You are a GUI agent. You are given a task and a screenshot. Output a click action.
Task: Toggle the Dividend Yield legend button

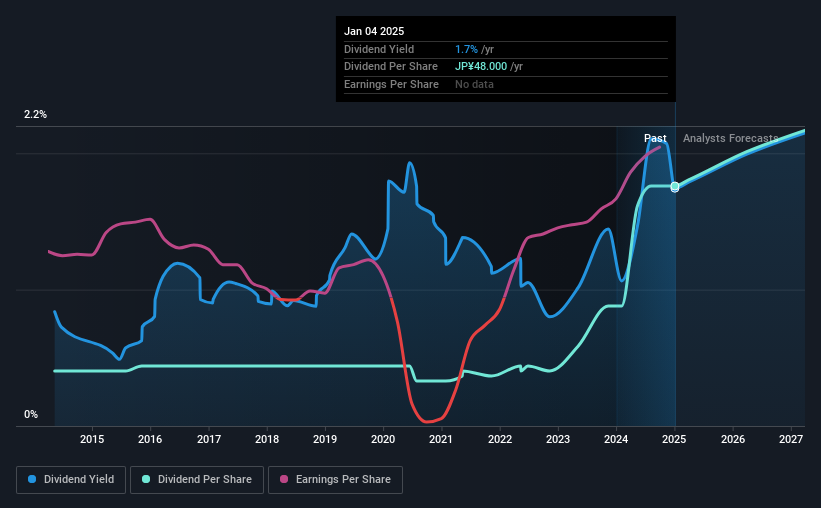(71, 480)
